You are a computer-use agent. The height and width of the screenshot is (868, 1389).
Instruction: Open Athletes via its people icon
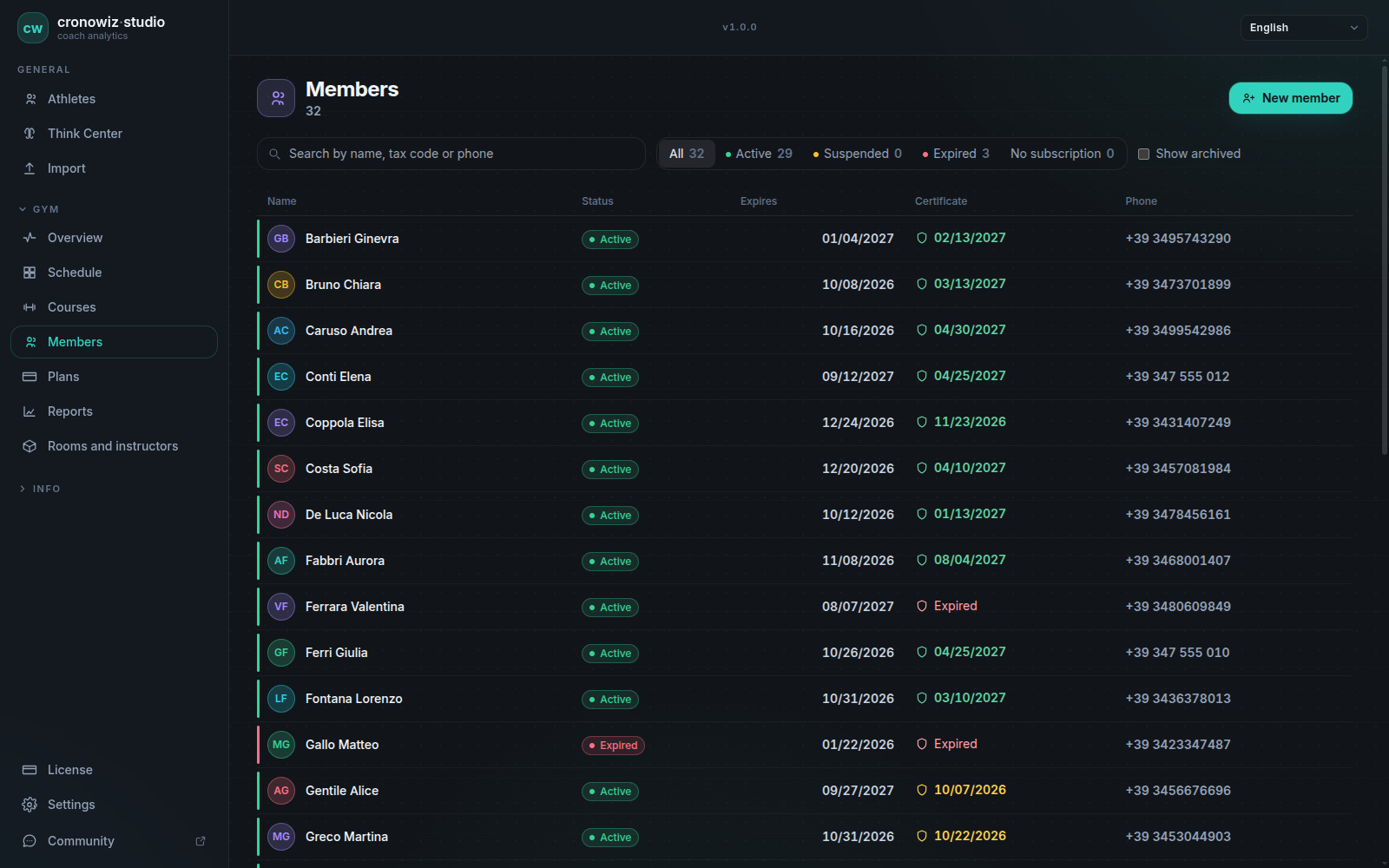[30, 99]
